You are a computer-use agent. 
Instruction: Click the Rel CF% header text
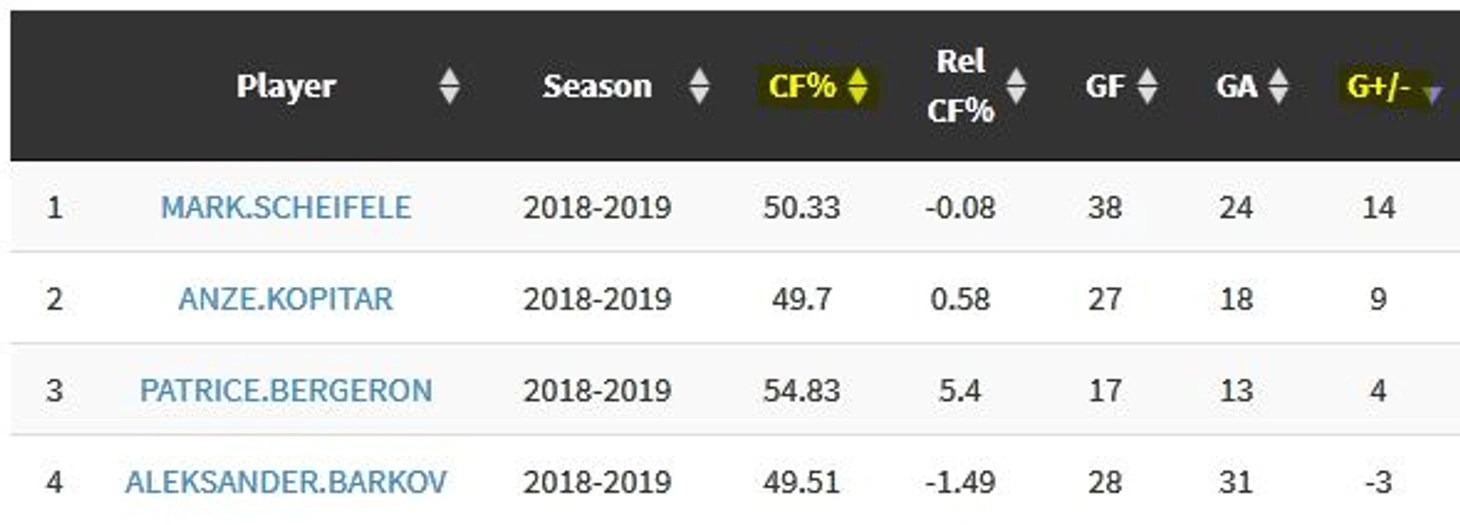[960, 86]
